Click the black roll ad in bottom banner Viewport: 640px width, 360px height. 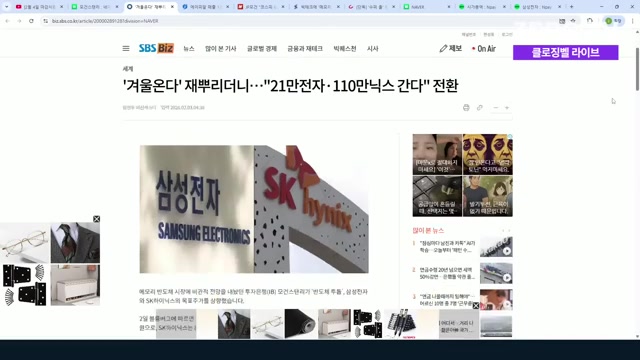(x=300, y=324)
